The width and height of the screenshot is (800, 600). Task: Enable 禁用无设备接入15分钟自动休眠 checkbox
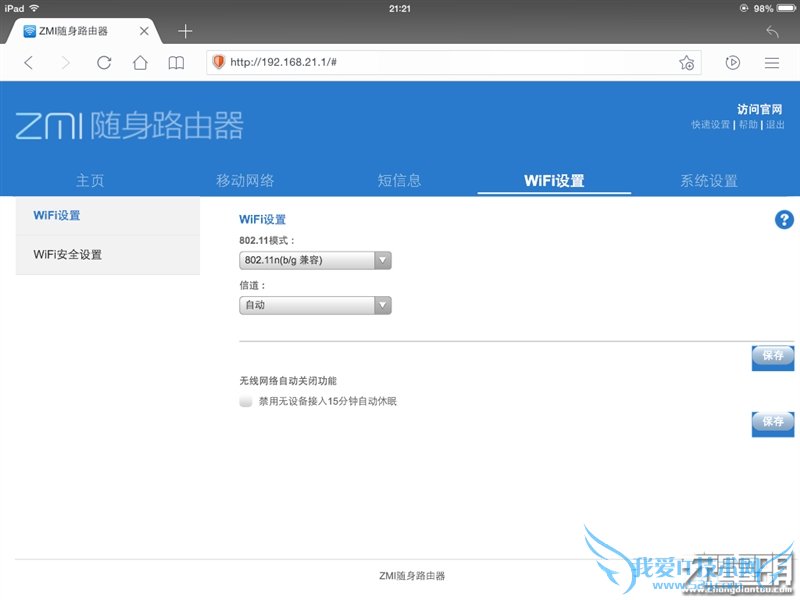click(246, 401)
